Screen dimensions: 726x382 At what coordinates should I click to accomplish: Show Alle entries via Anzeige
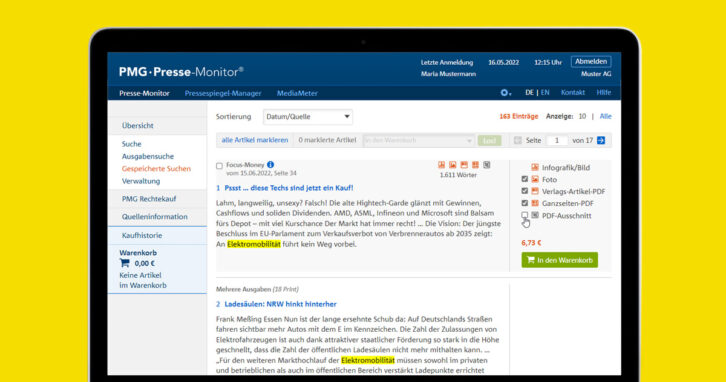coord(606,116)
